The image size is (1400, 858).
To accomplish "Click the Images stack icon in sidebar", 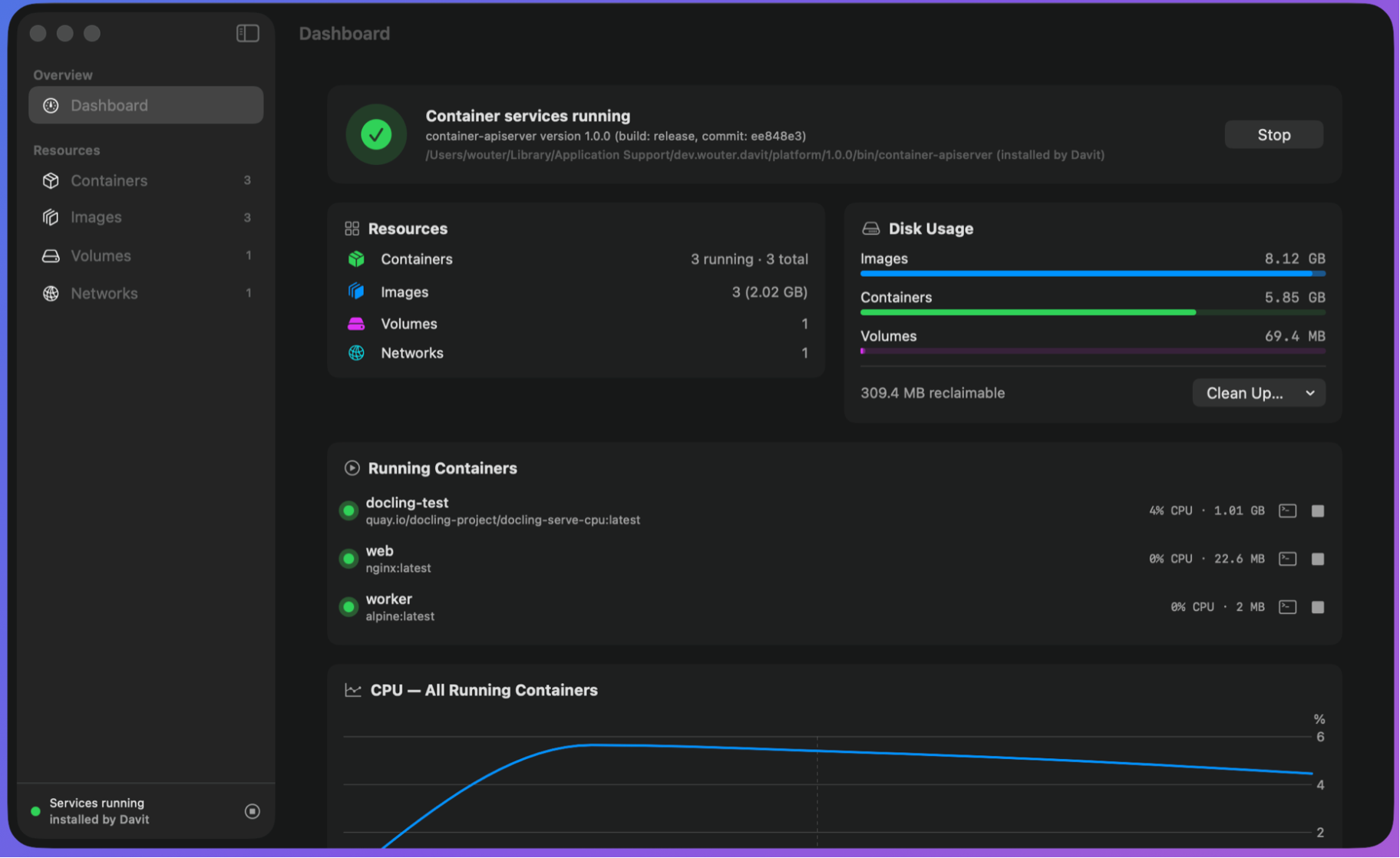I will pos(51,217).
